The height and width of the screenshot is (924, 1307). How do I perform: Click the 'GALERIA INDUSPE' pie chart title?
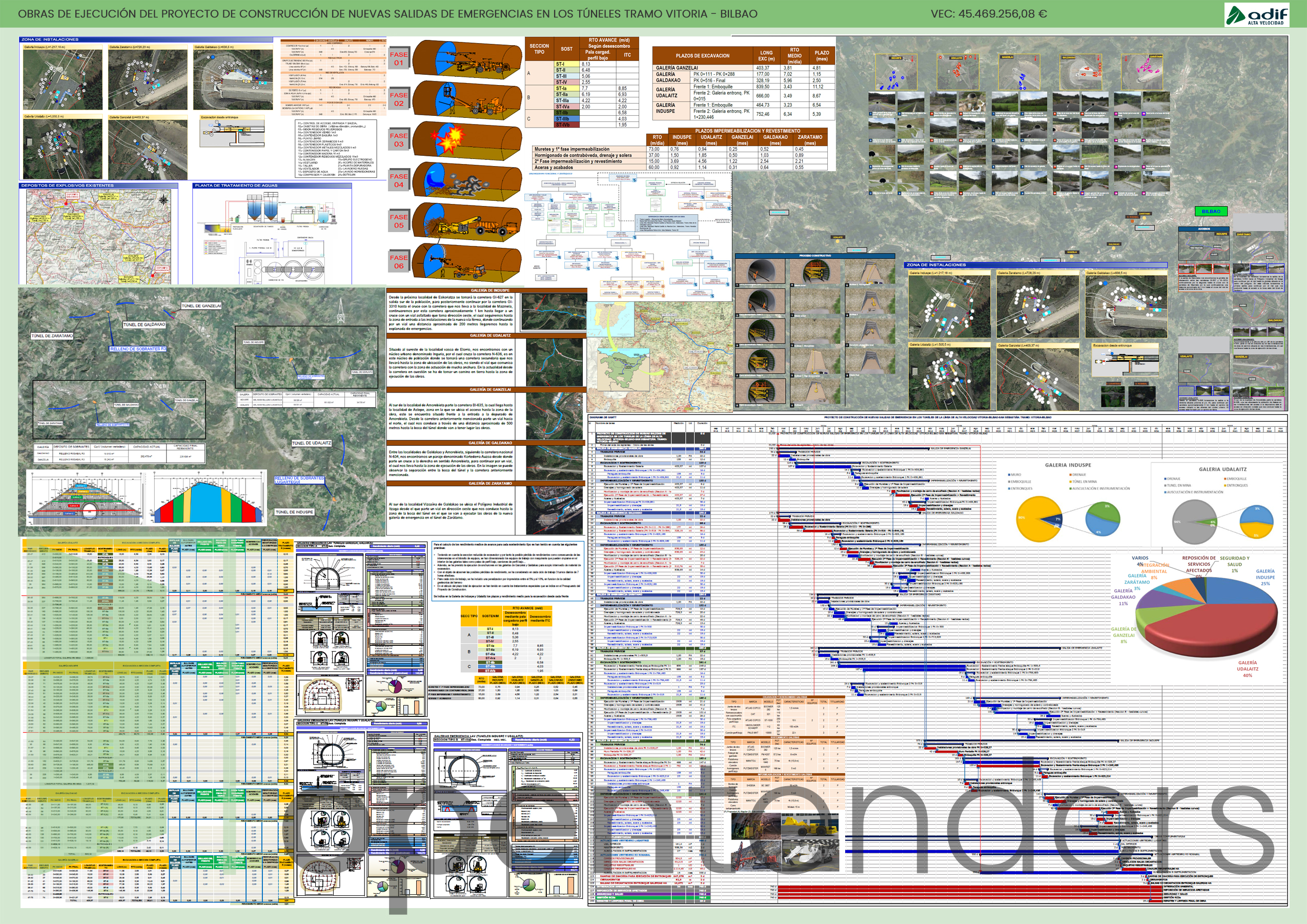tap(1068, 465)
